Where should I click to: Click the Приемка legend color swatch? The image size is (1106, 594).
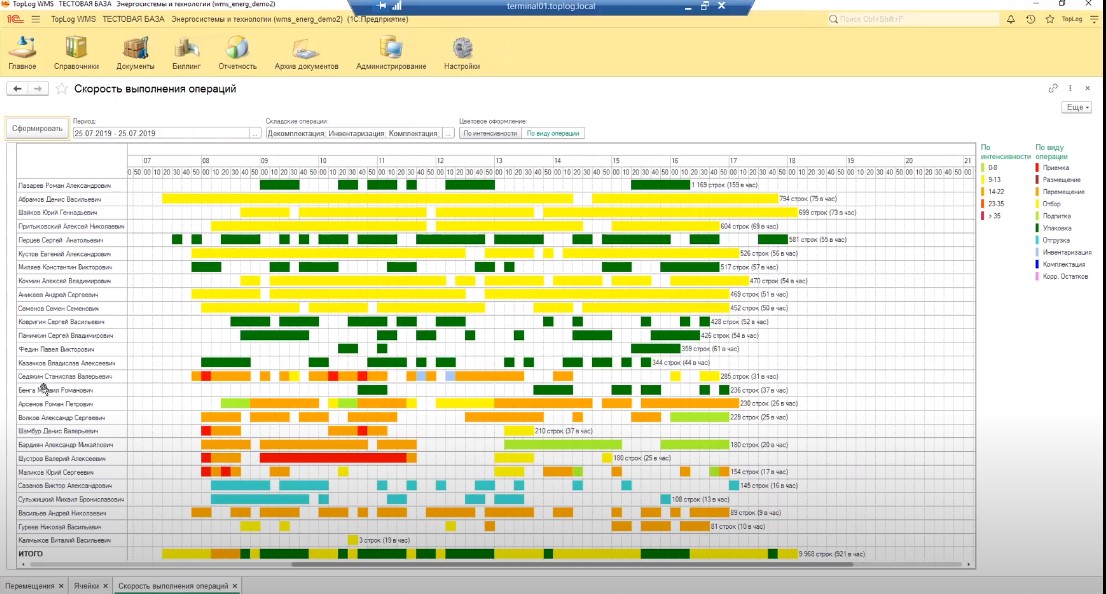1038,168
